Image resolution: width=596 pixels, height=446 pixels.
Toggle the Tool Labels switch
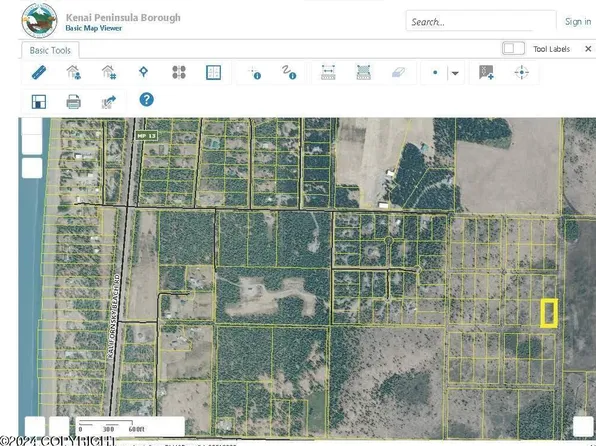point(513,49)
